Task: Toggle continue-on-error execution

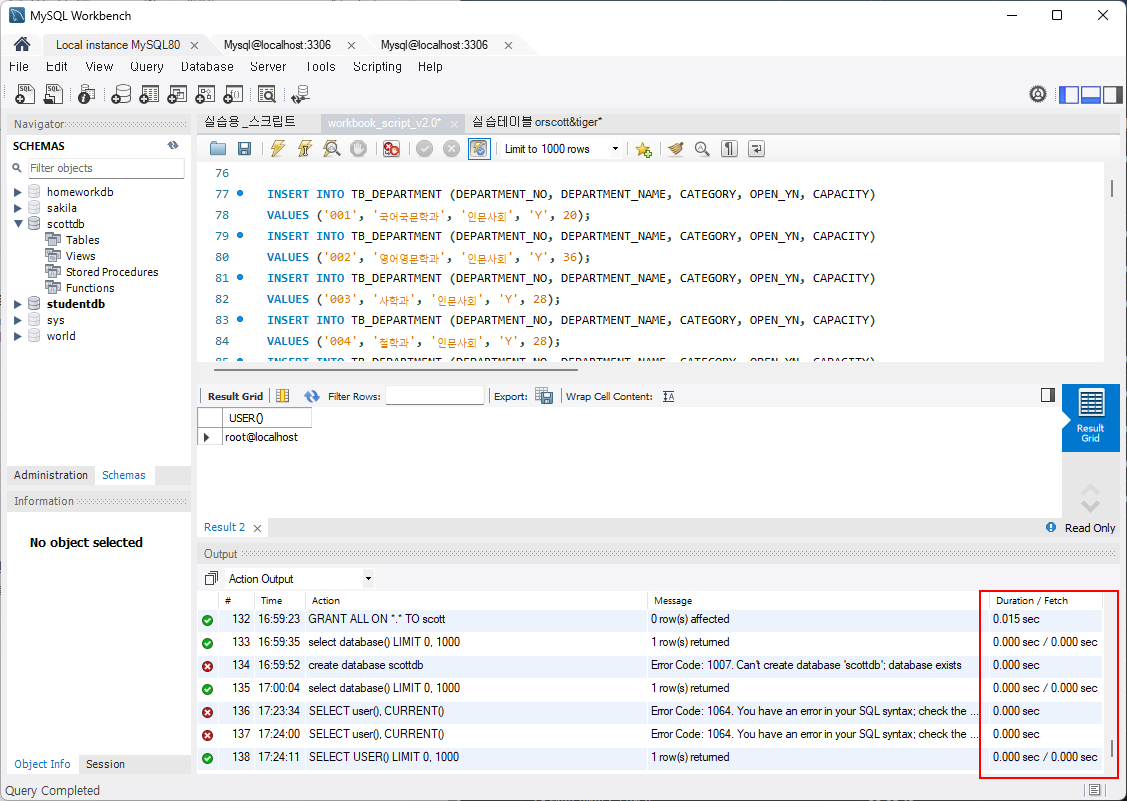Action: [391, 149]
